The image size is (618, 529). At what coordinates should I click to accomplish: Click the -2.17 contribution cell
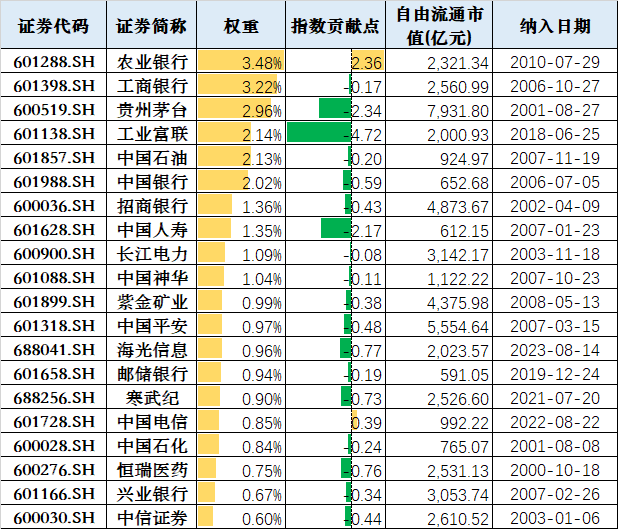335,229
